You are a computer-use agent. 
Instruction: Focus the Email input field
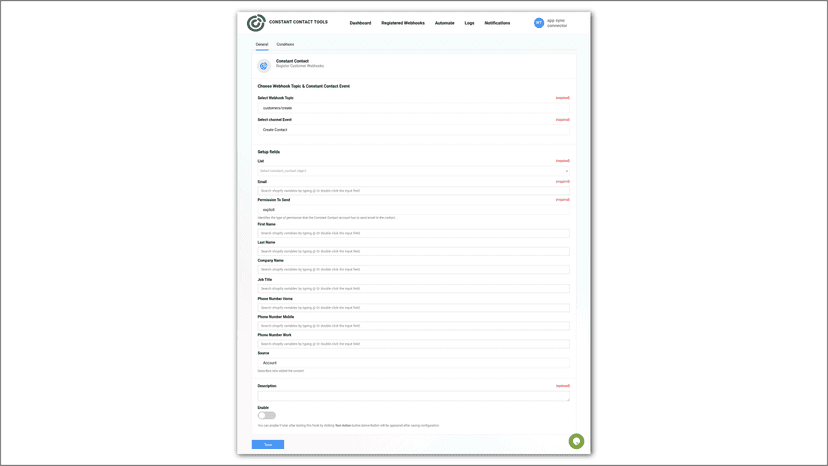413,191
